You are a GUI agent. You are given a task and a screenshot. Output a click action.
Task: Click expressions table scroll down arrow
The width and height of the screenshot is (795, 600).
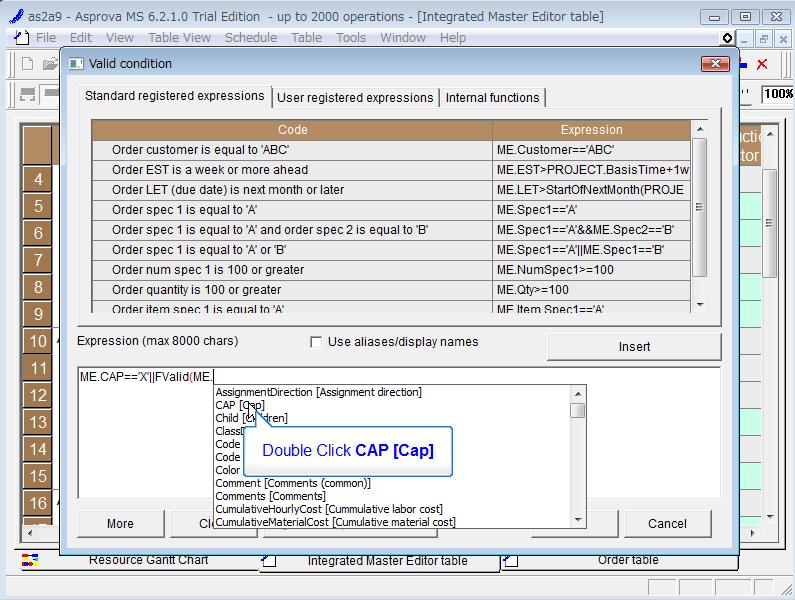pos(700,305)
